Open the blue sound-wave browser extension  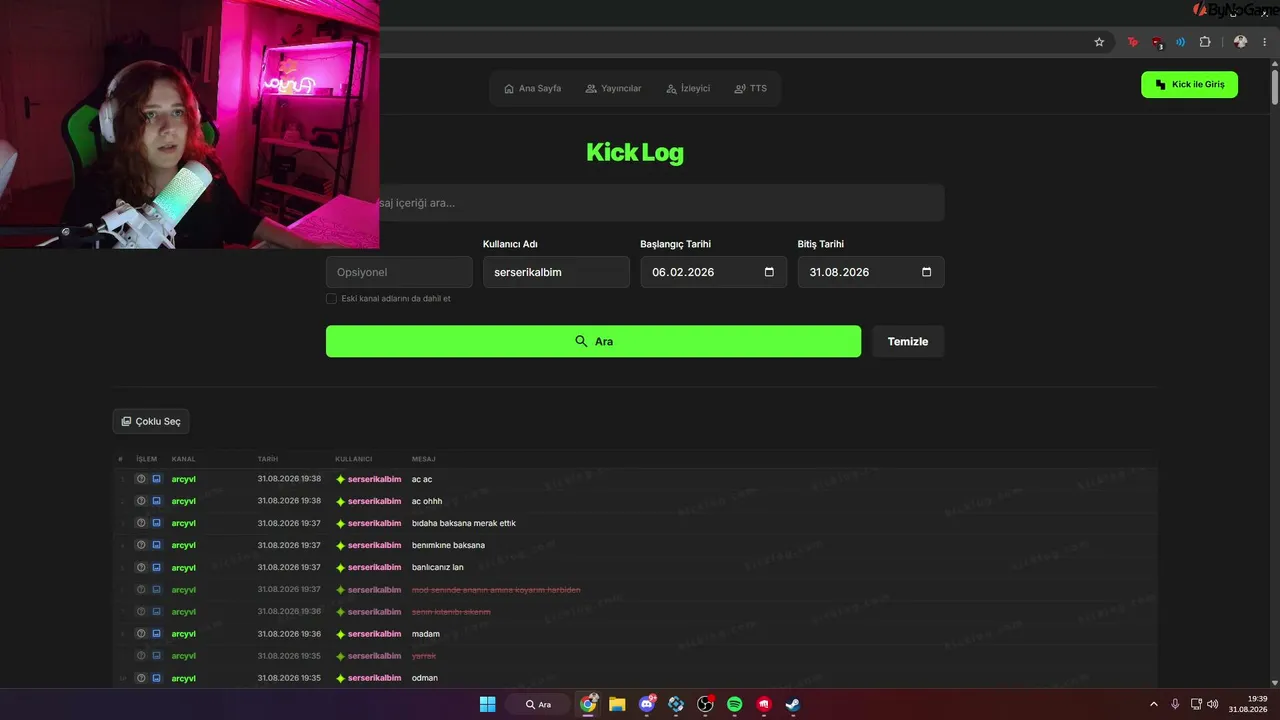[x=1181, y=42]
